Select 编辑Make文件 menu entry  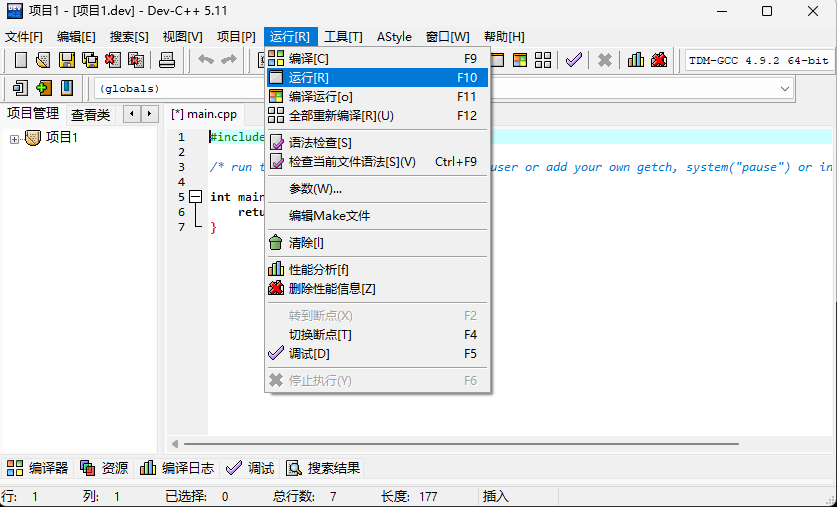click(x=377, y=216)
